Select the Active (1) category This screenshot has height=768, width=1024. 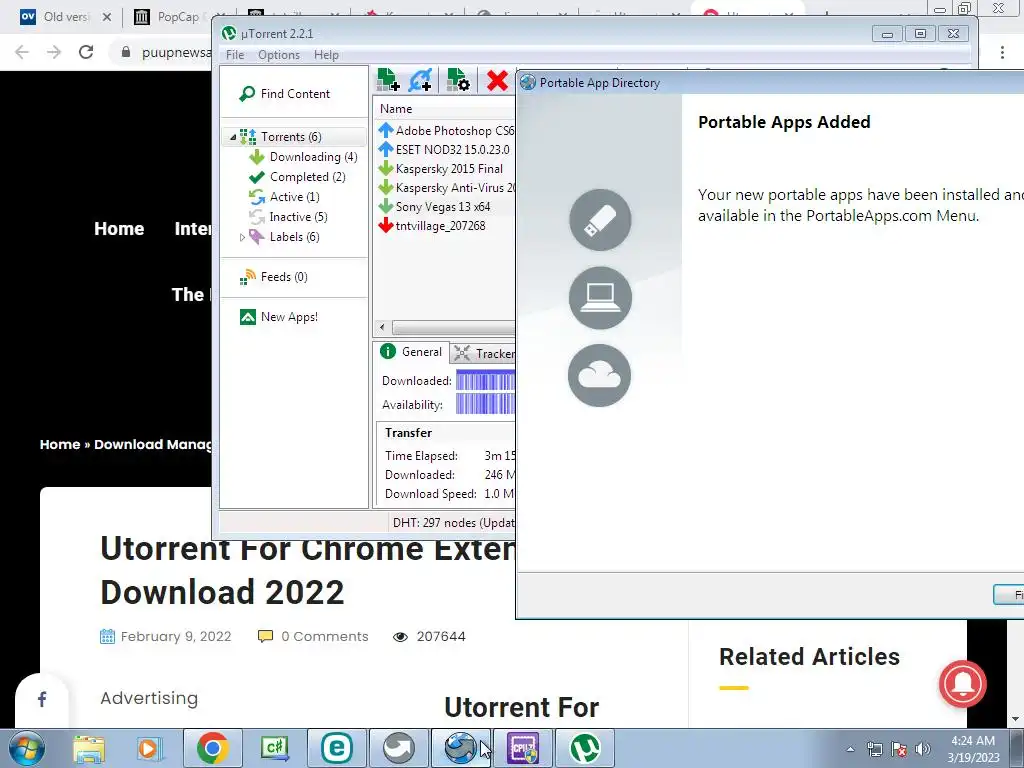[285, 197]
